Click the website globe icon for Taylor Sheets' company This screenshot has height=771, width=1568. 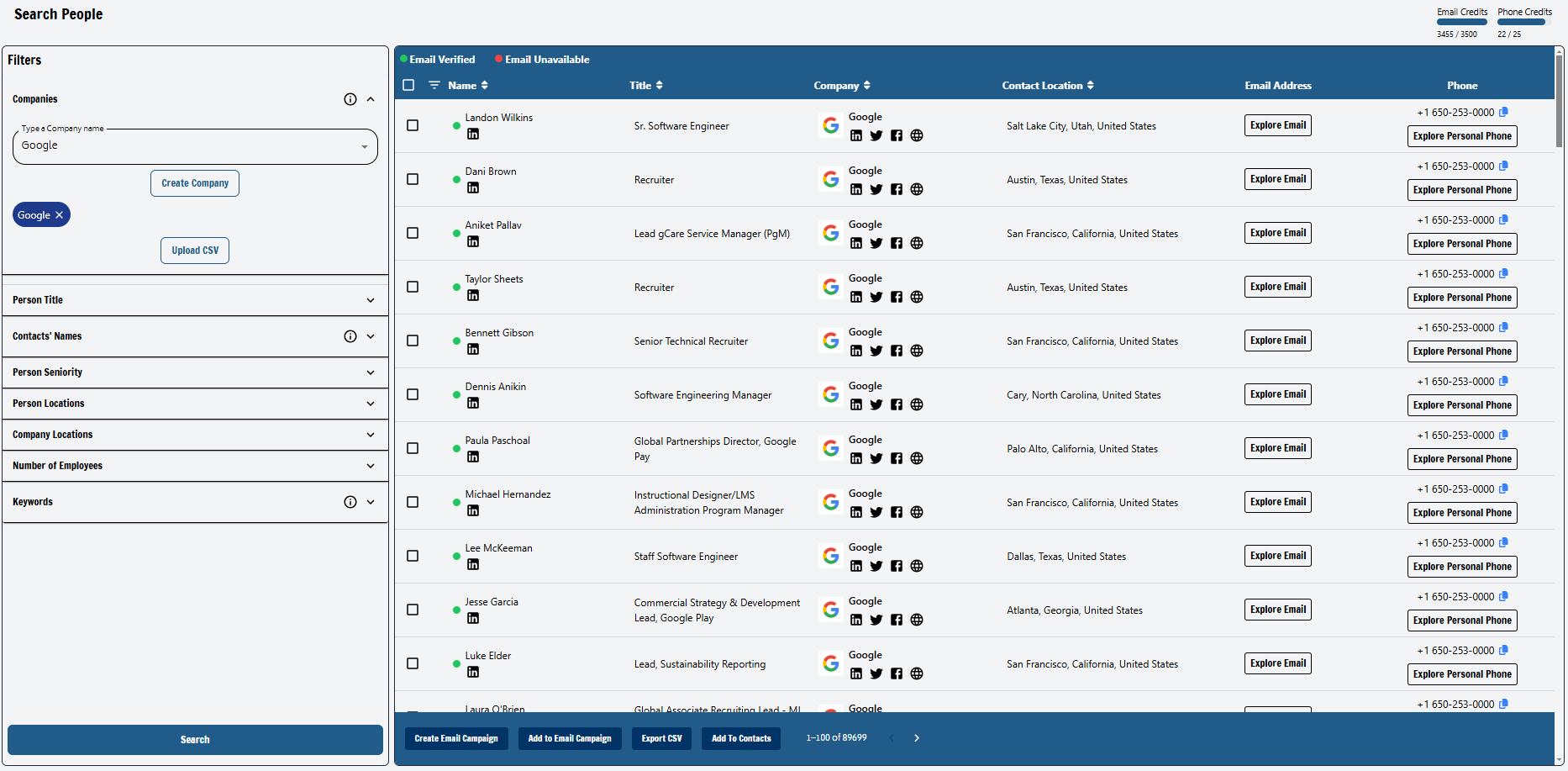pos(917,297)
